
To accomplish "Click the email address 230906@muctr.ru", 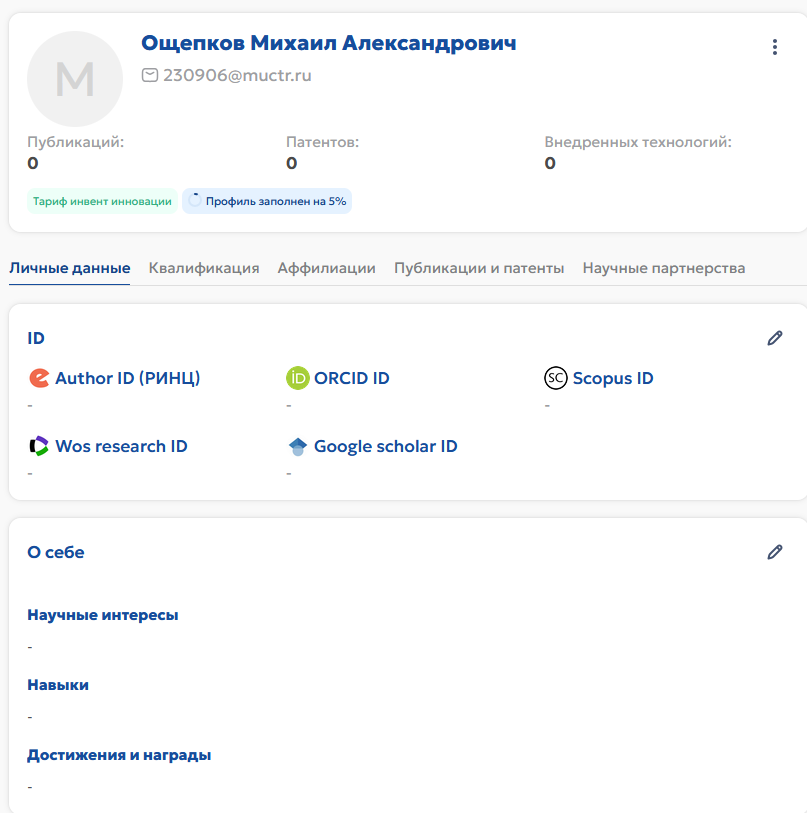I will click(237, 75).
